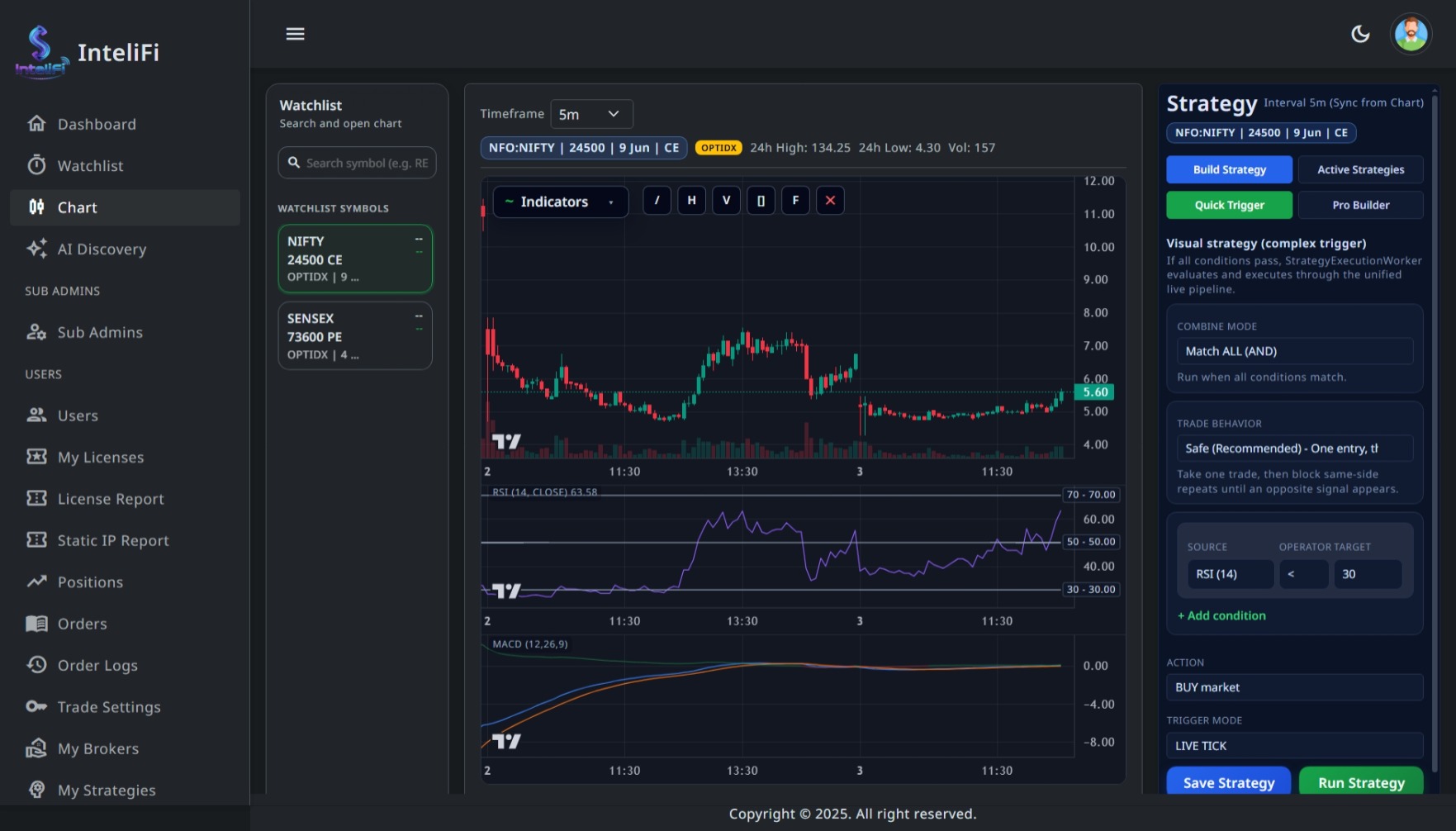Click the target value 30 field

tap(1368, 574)
